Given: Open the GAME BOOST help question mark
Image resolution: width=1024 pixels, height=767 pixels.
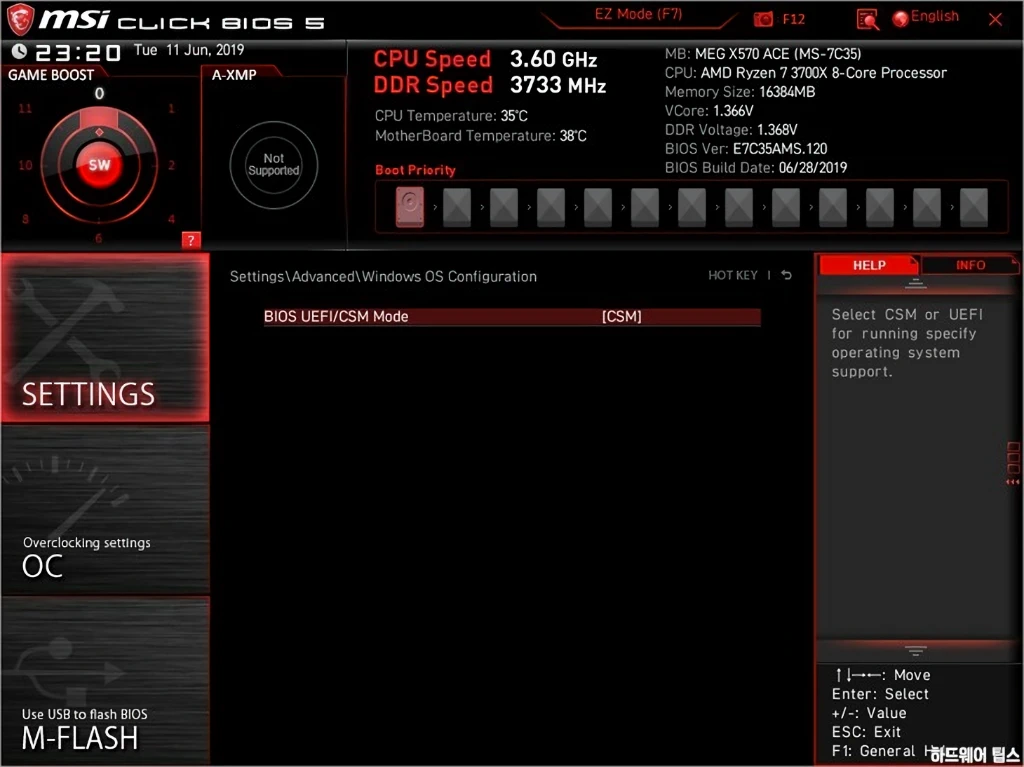Looking at the screenshot, I should pyautogui.click(x=191, y=240).
